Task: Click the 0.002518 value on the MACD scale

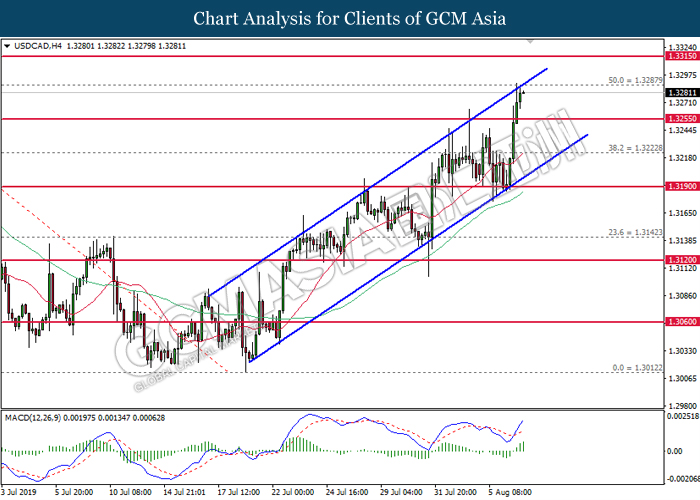Action: click(x=683, y=416)
